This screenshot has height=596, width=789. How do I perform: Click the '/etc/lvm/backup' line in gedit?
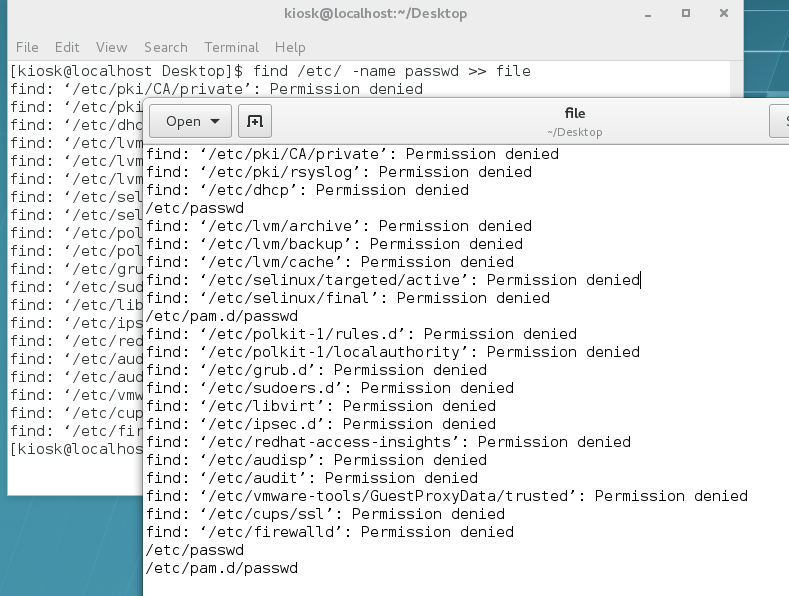tap(334, 244)
